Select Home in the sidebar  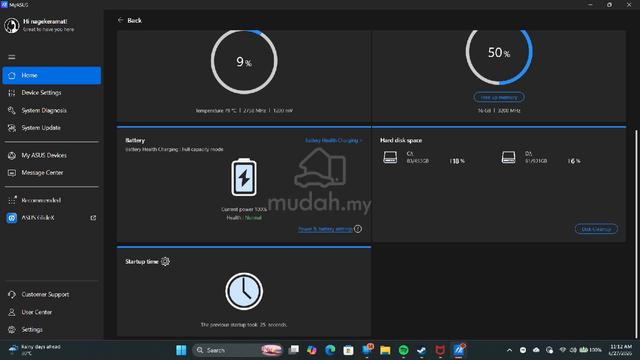pos(51,76)
